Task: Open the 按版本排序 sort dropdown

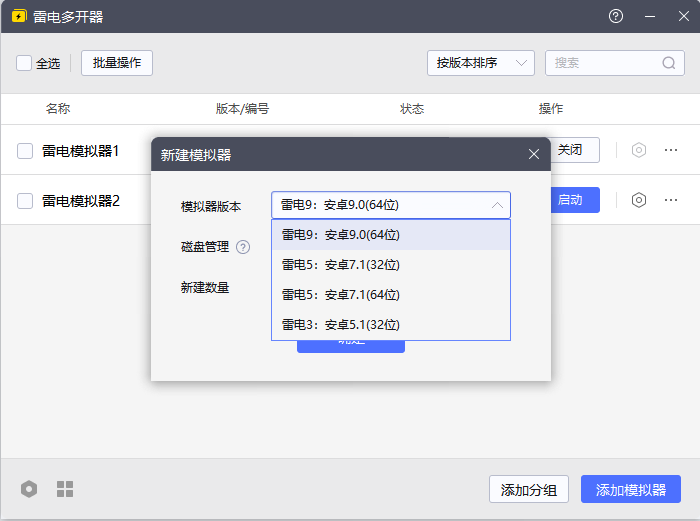Action: [x=480, y=63]
